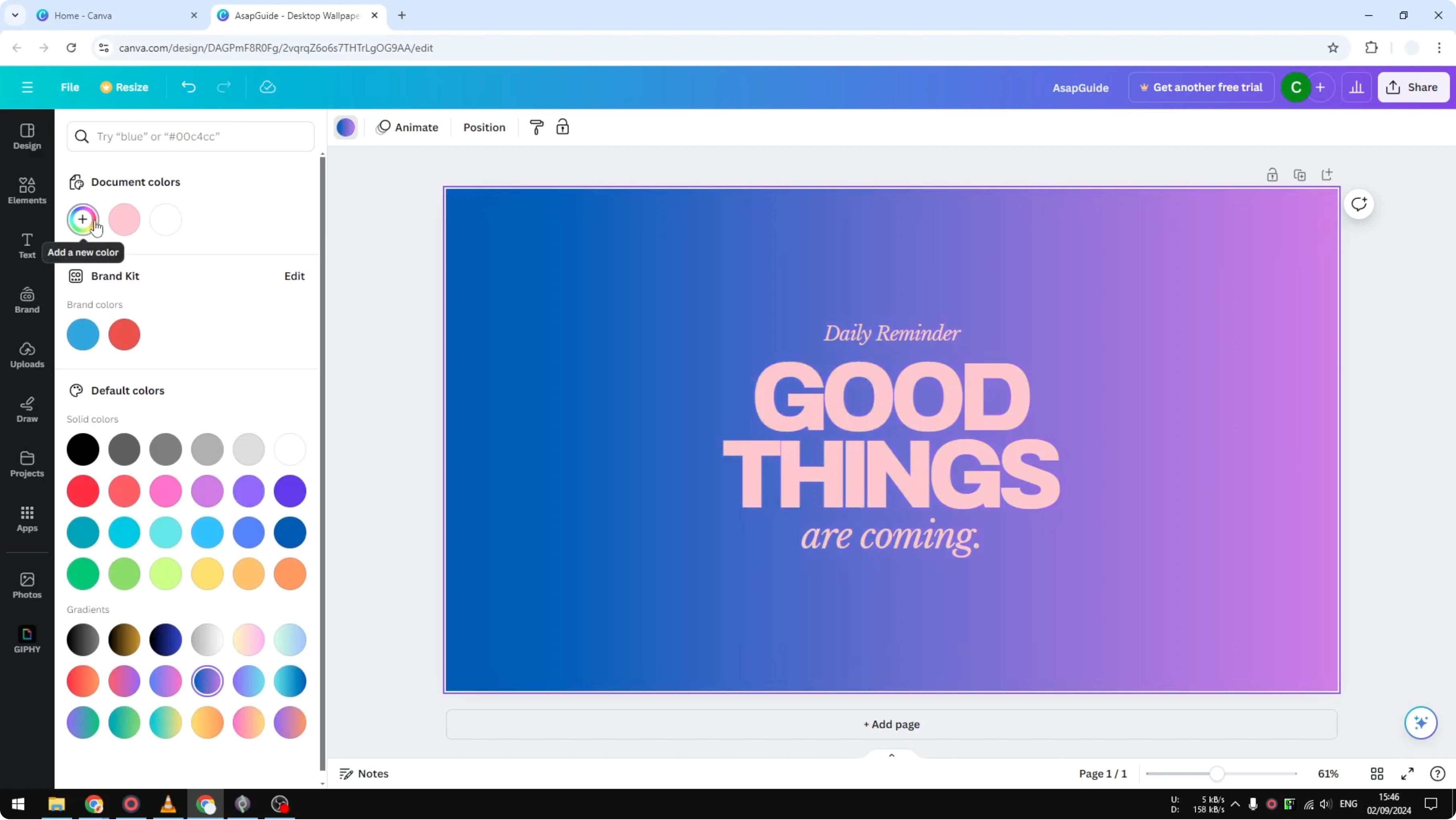Open the Projects sidebar panel
This screenshot has height=820, width=1456.
coord(27,464)
